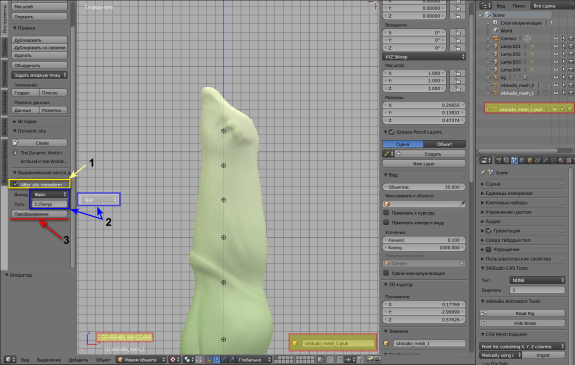This screenshot has width=575, height=365.
Task: Click the Dynamic sky Create button
Action: 39,143
